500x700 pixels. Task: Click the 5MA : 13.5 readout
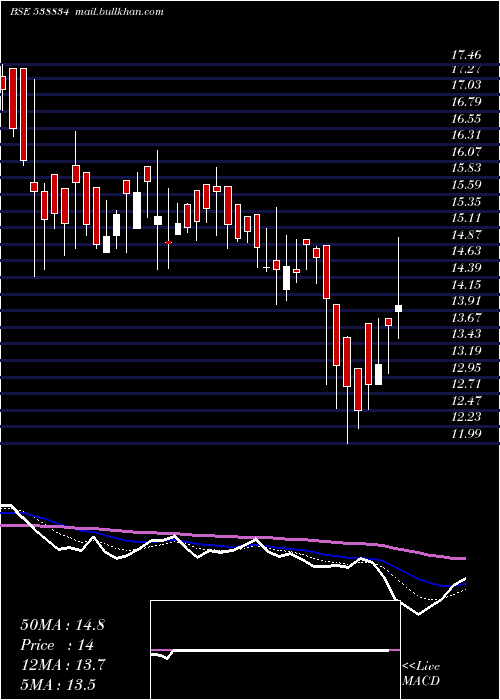pos(58,685)
